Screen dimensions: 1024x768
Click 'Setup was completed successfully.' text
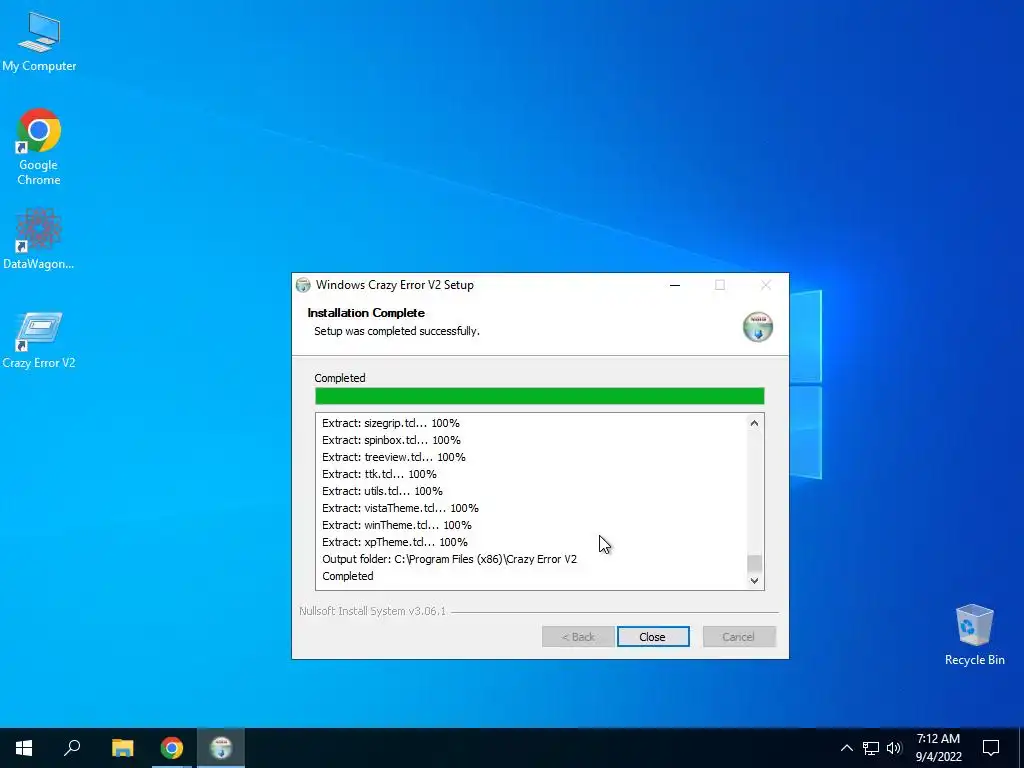point(397,331)
